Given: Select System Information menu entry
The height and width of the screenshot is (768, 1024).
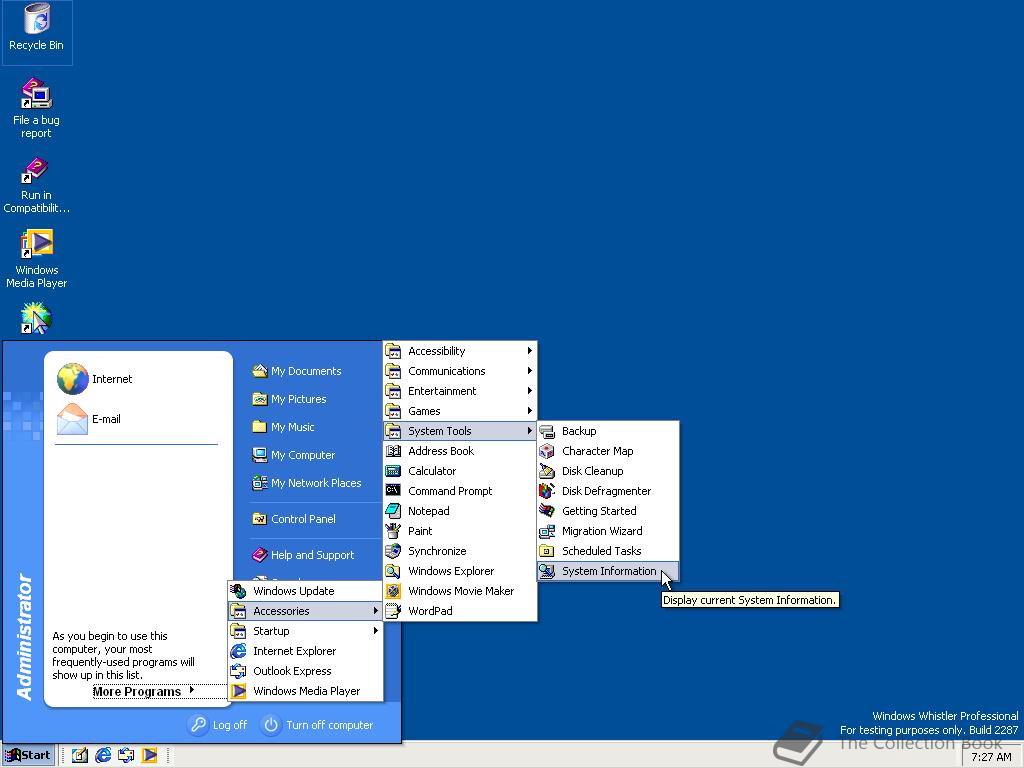Looking at the screenshot, I should (608, 571).
